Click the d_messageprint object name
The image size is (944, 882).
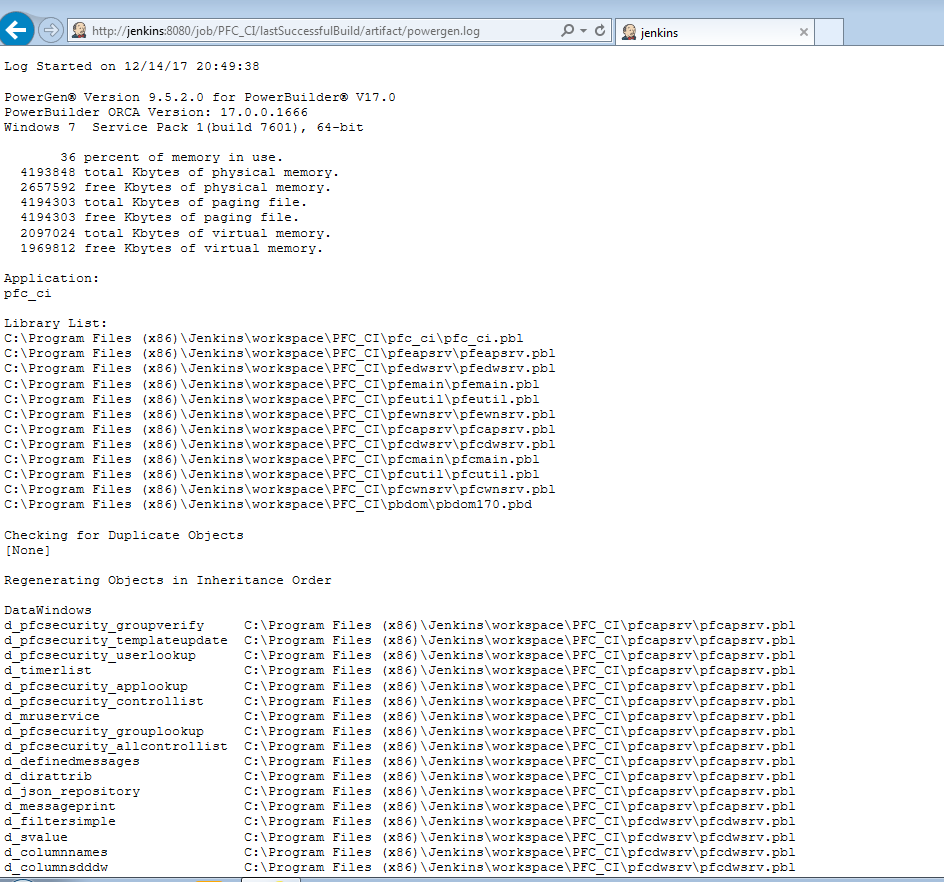point(60,807)
